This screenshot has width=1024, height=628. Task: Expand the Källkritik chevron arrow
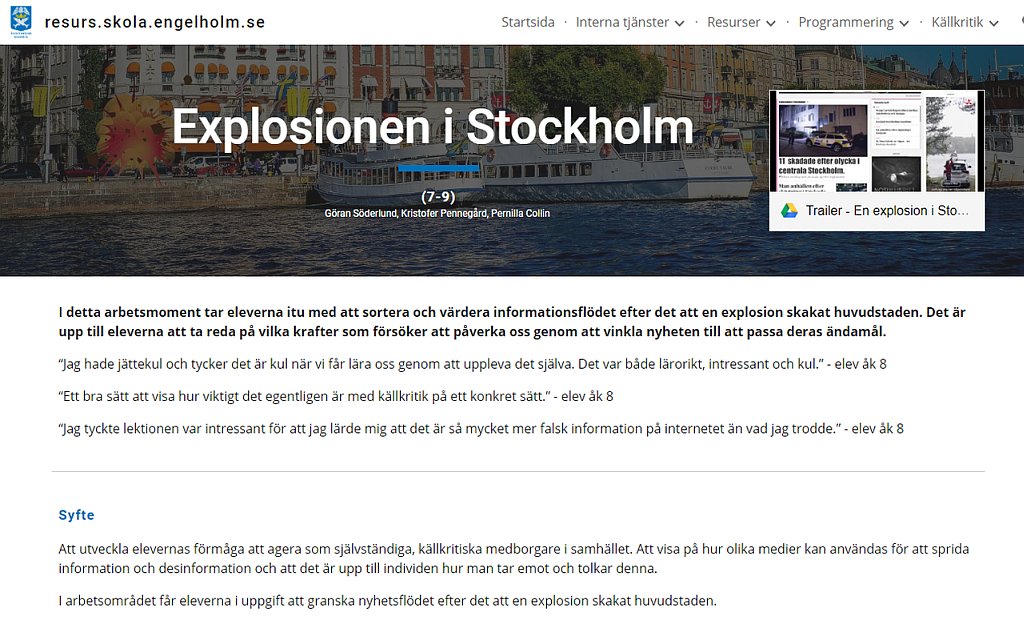pos(993,24)
